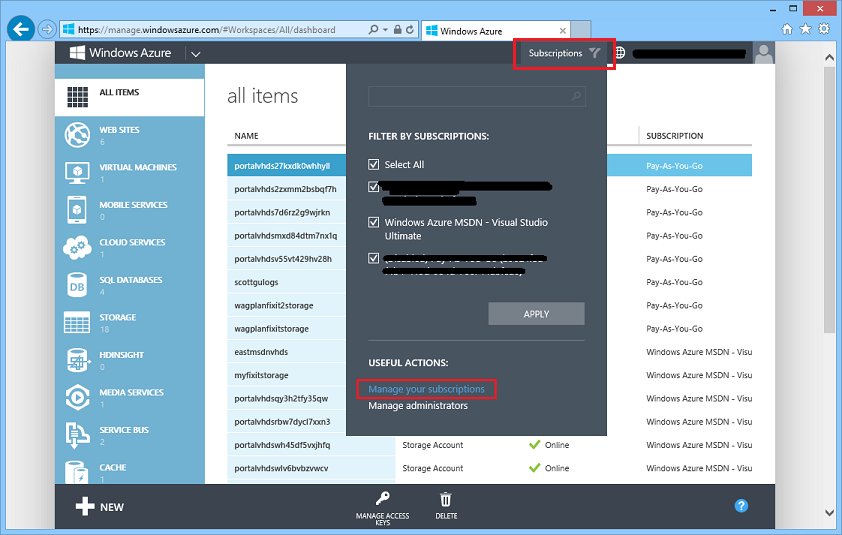Viewport: 842px width, 535px height.
Task: Click Manage your subscriptions link
Action: 426,389
